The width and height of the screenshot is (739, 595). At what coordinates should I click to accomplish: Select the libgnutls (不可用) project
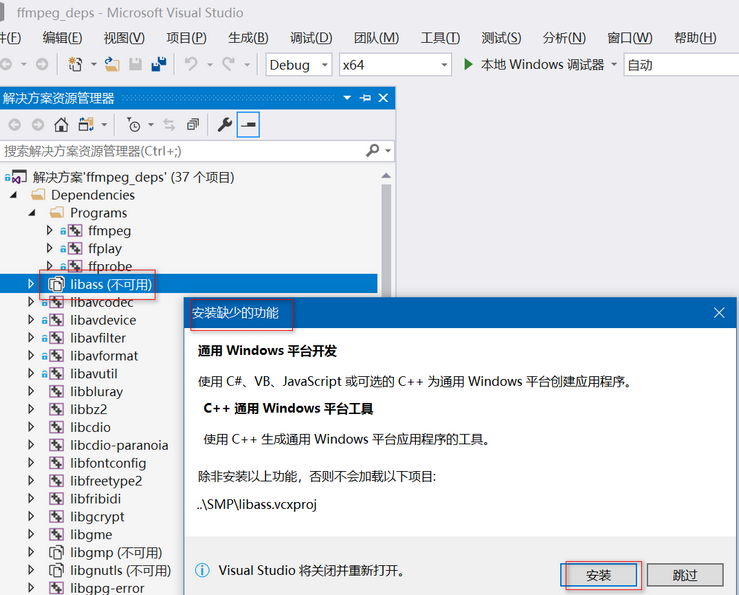click(x=121, y=570)
